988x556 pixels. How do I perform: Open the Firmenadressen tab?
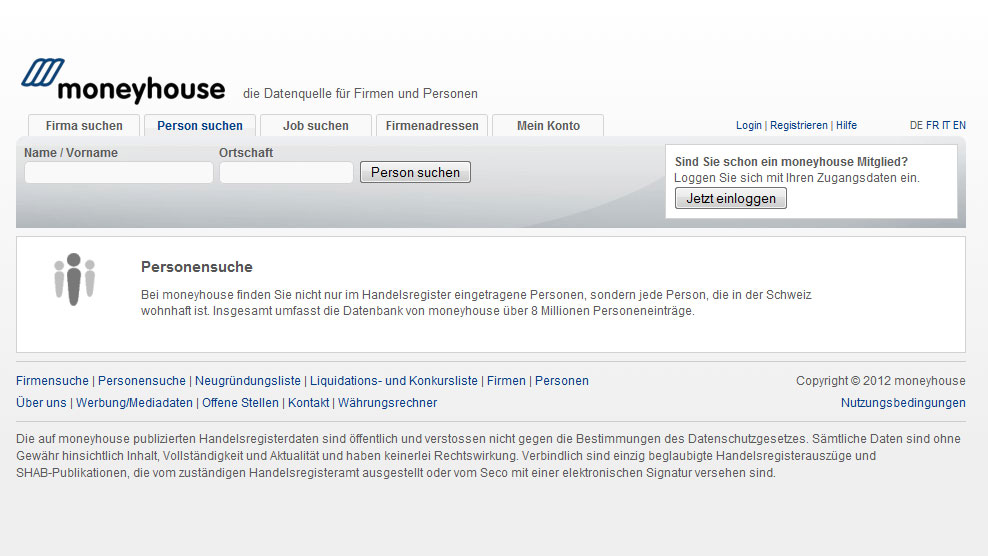pyautogui.click(x=432, y=125)
